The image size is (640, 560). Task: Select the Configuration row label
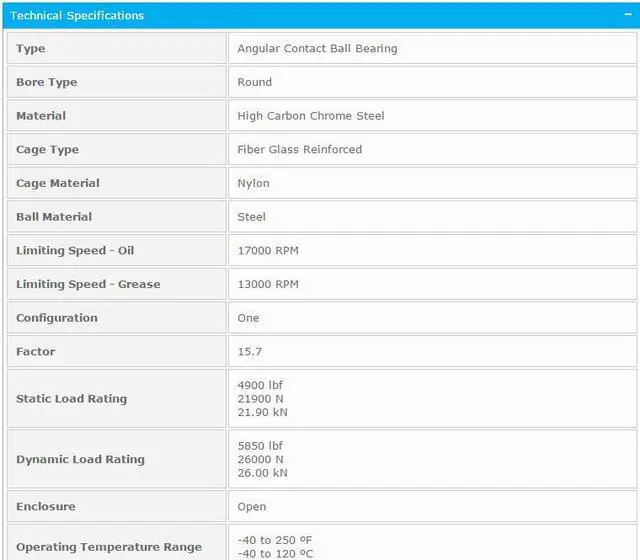57,318
